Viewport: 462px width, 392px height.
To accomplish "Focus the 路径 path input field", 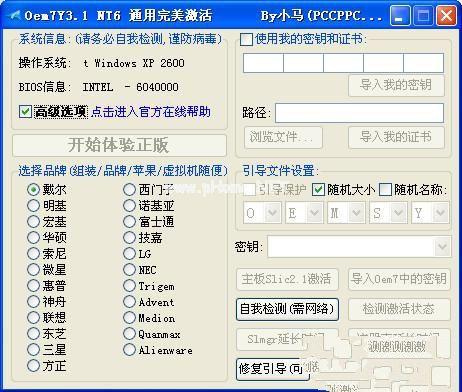I will 359,113.
